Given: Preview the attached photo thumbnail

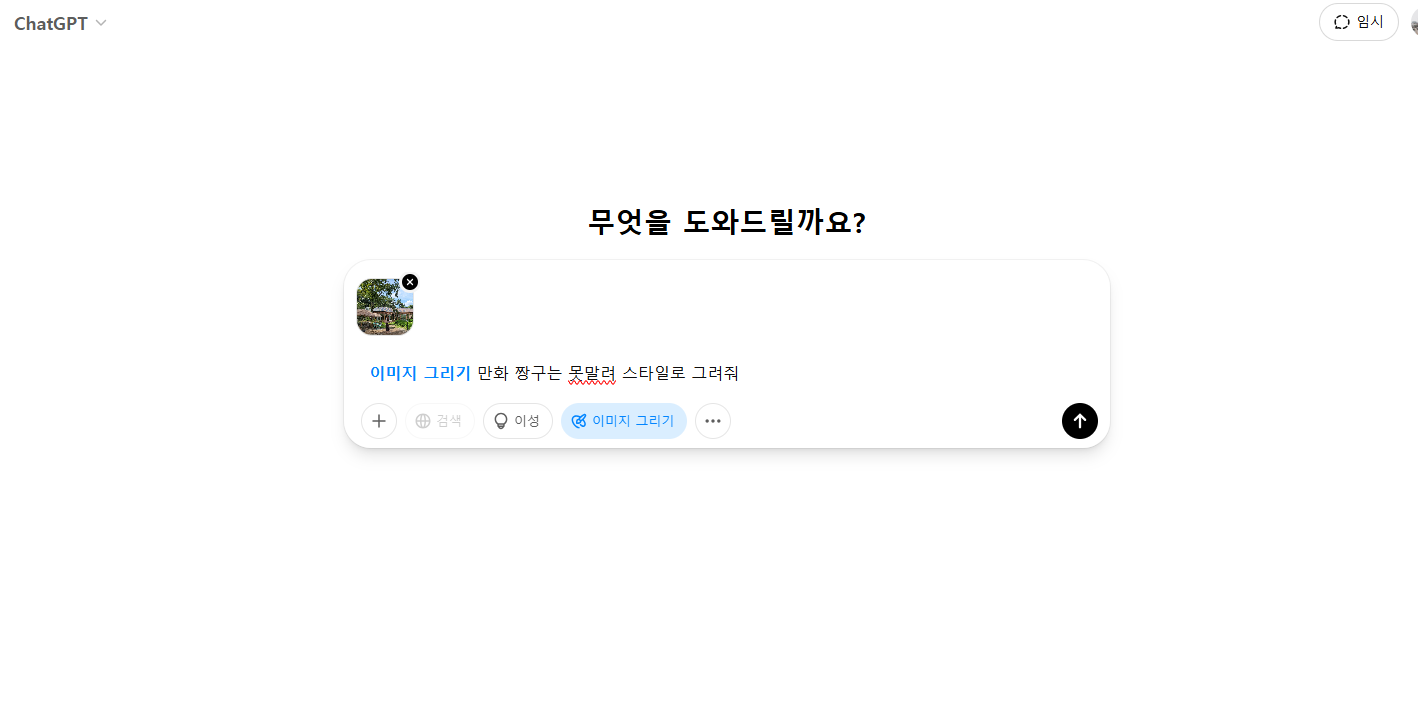Looking at the screenshot, I should [x=385, y=307].
